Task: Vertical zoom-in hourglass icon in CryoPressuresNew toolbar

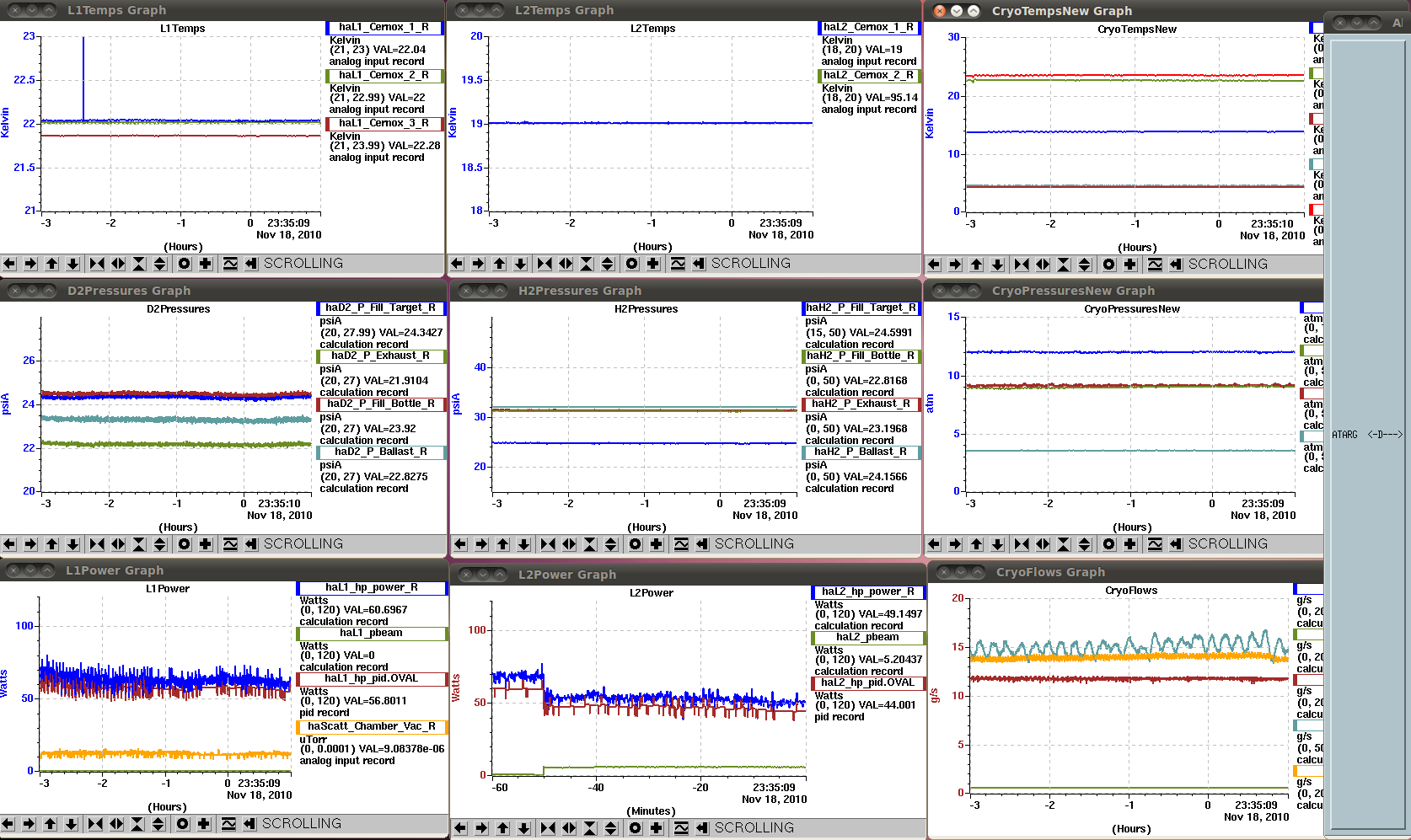Action: [1064, 544]
